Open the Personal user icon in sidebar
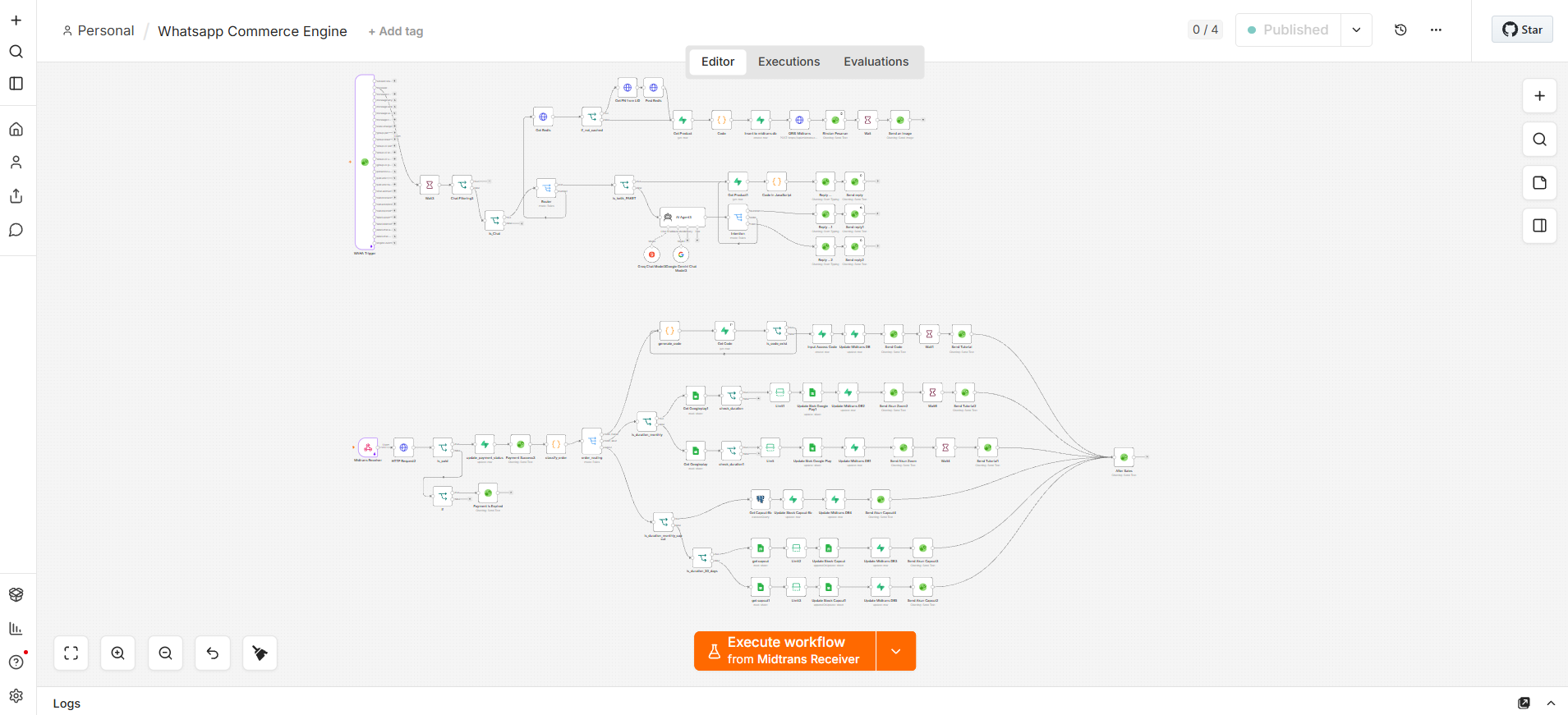Screen dimensions: 1568x715 (16, 163)
